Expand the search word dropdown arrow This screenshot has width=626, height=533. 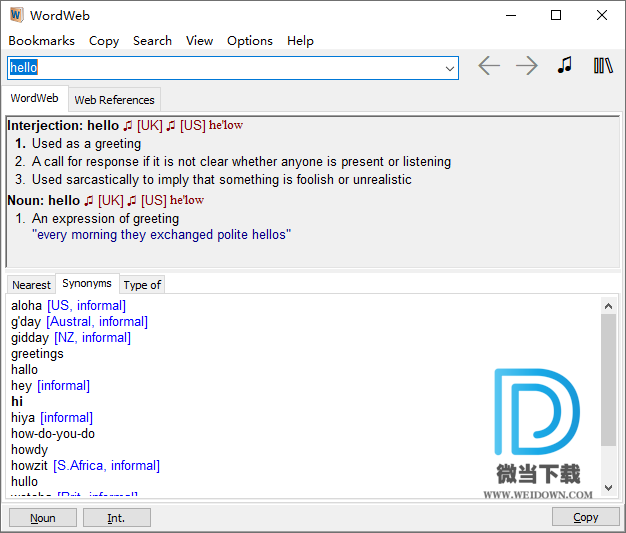click(450, 68)
